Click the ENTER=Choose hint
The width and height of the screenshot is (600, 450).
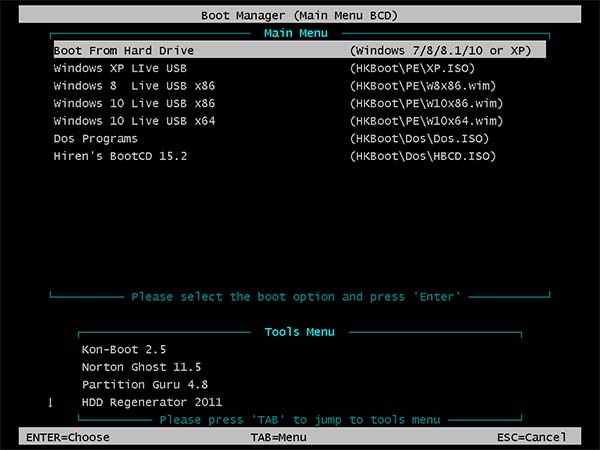(x=68, y=437)
